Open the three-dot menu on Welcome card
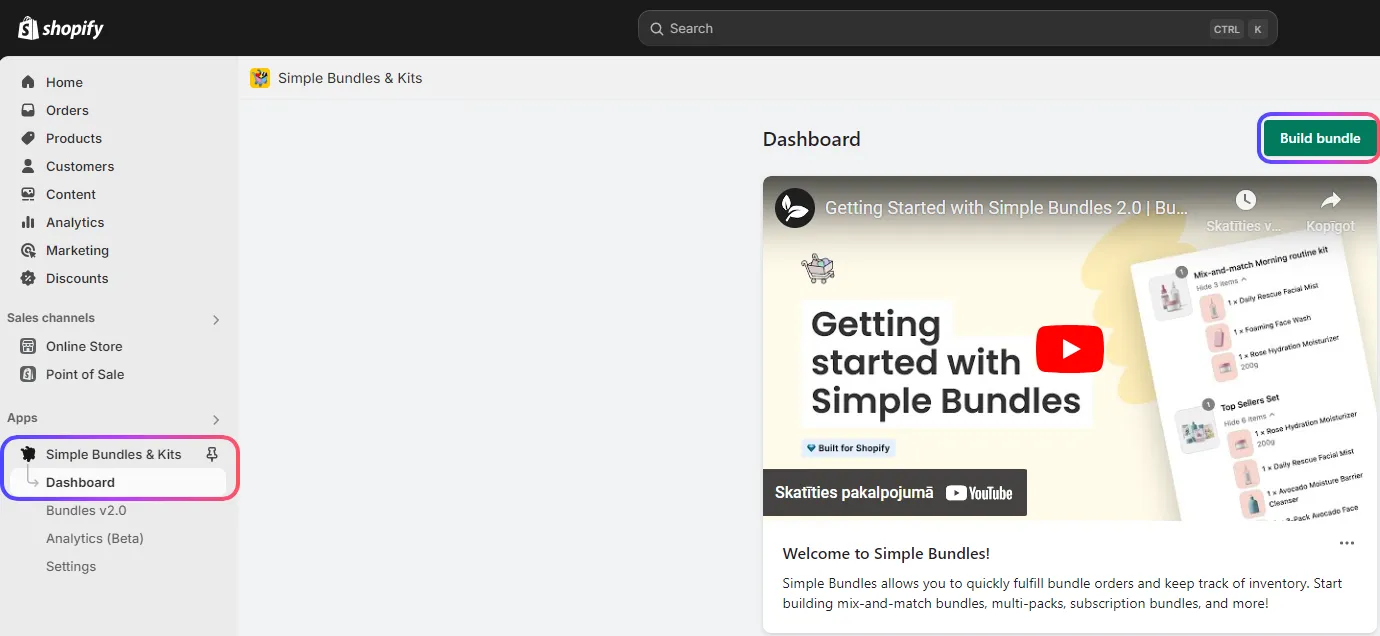Screen dimensions: 1380x636 [1347, 543]
